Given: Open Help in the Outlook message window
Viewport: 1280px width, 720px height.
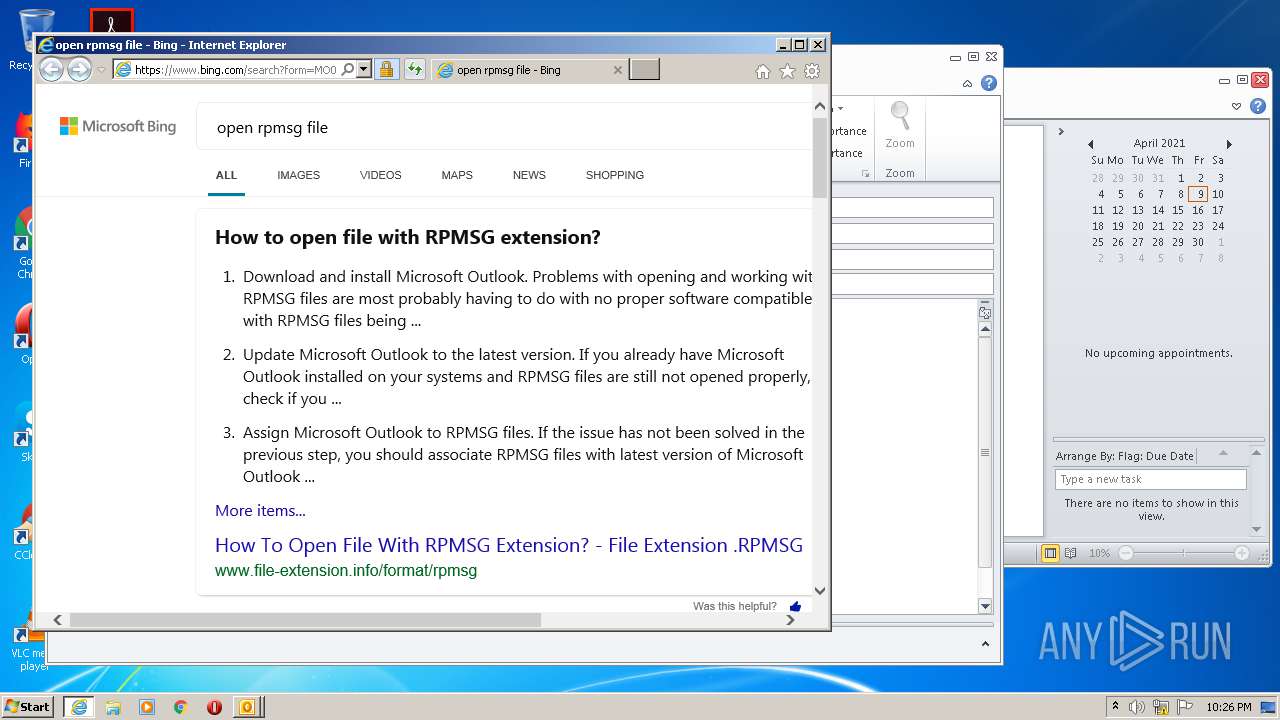Looking at the screenshot, I should tap(989, 83).
